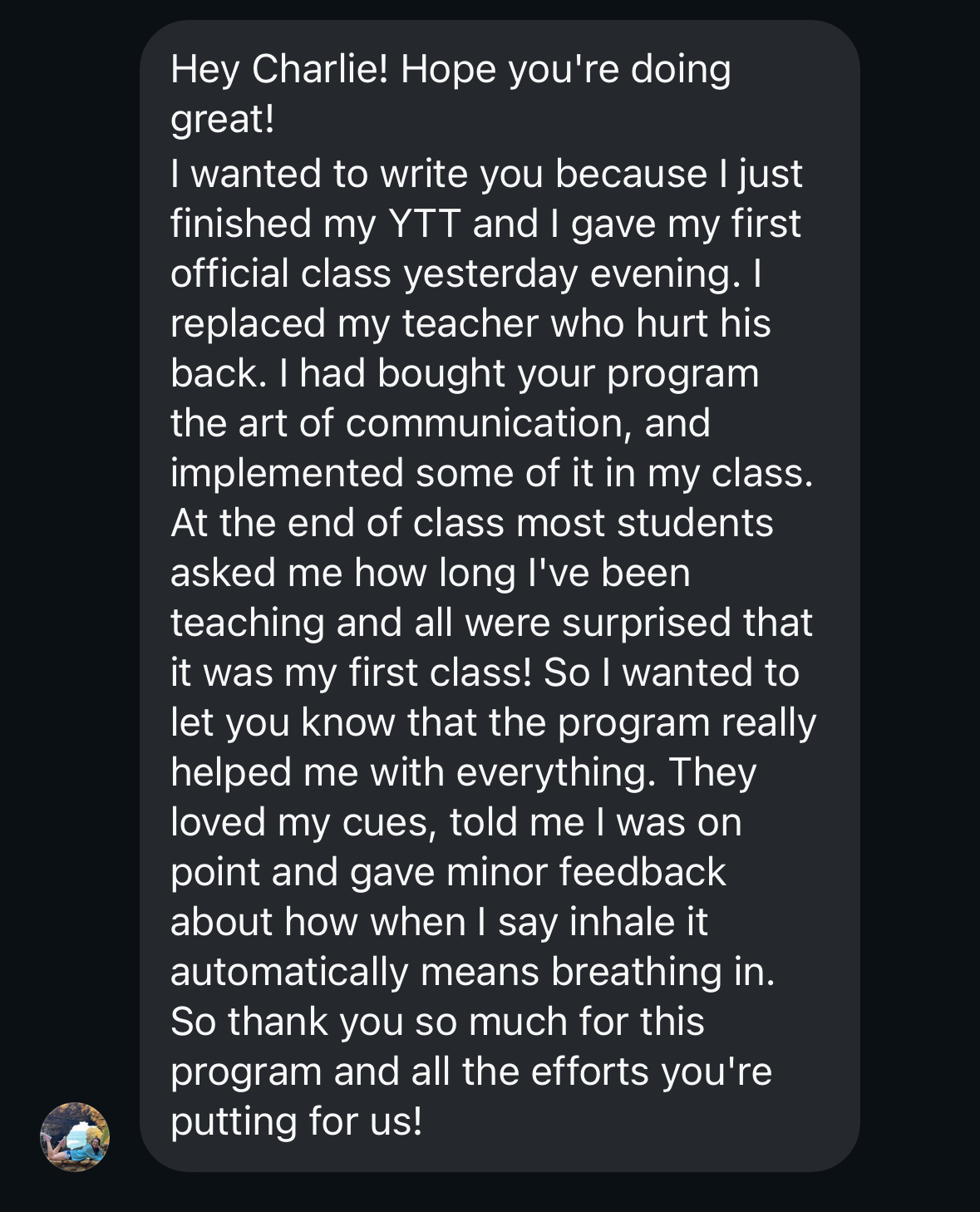980x1212 pixels.
Task: Open the sender's profile picture avatar
Action: 75,1136
